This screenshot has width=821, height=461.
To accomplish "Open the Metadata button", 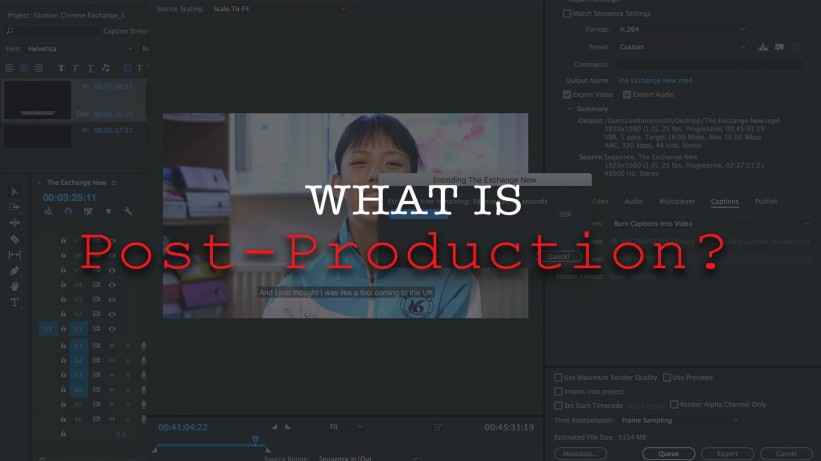I will 580,452.
